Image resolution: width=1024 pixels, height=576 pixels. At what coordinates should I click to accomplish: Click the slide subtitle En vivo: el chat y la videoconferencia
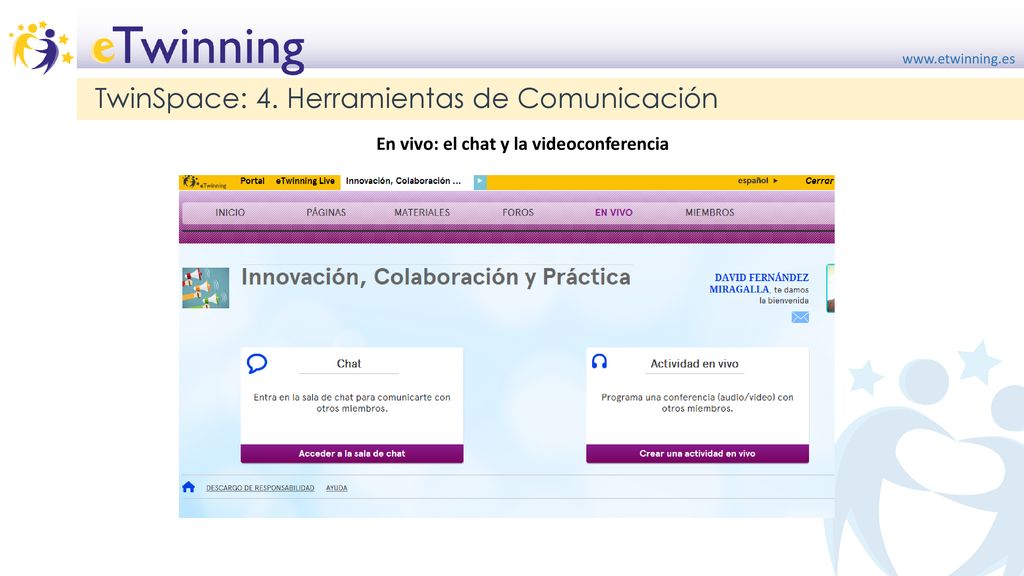522,144
